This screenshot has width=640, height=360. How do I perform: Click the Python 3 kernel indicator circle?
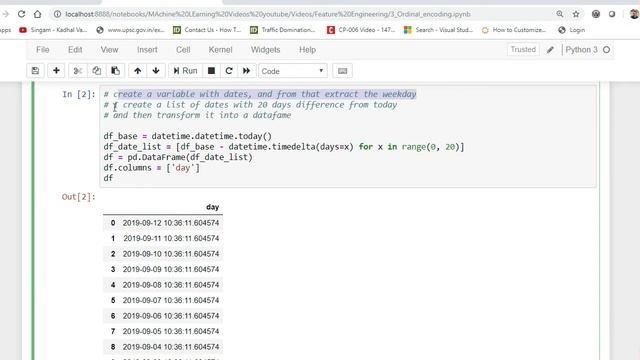coord(607,50)
